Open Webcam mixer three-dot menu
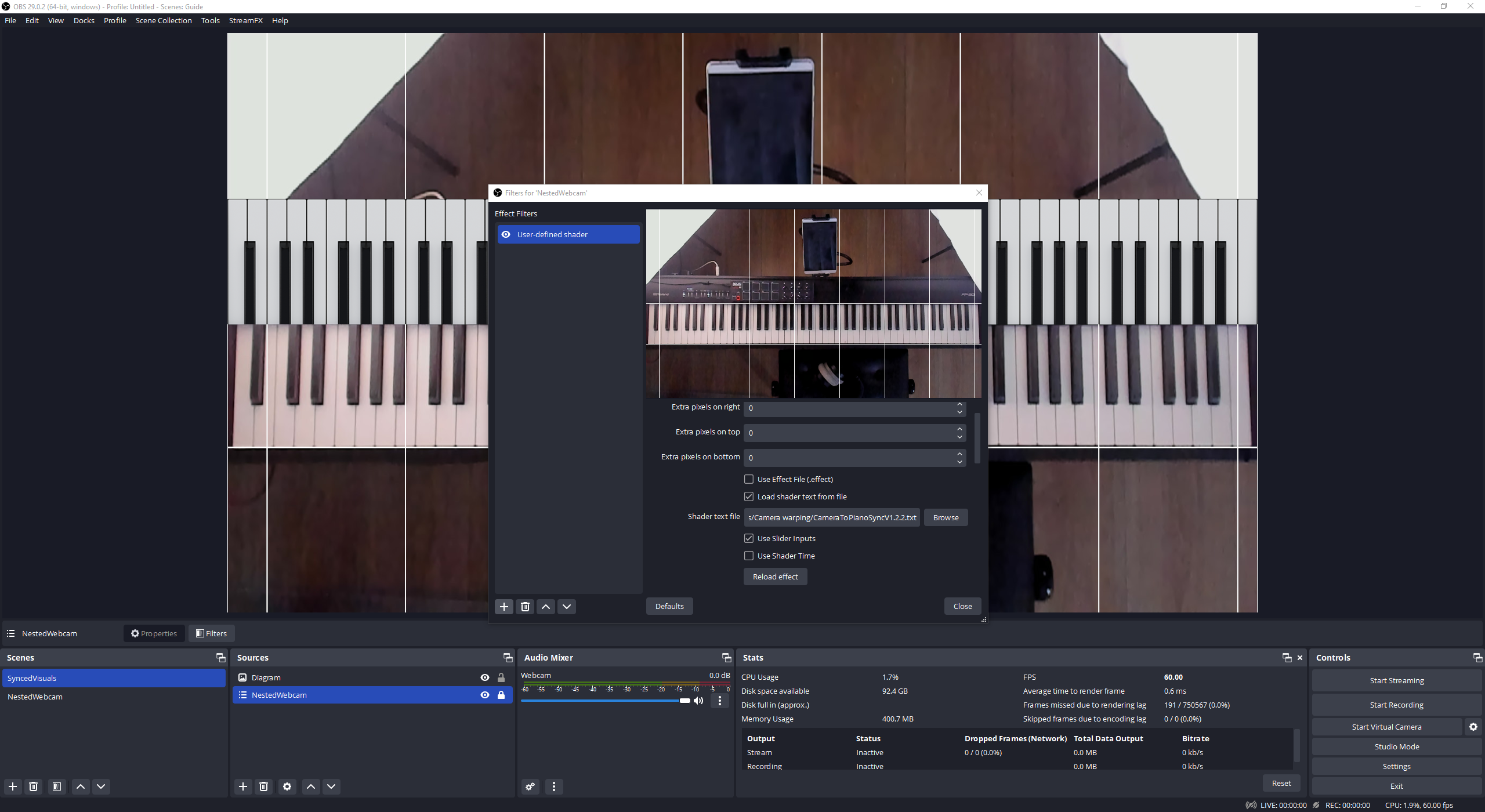The width and height of the screenshot is (1485, 812). pyautogui.click(x=720, y=701)
